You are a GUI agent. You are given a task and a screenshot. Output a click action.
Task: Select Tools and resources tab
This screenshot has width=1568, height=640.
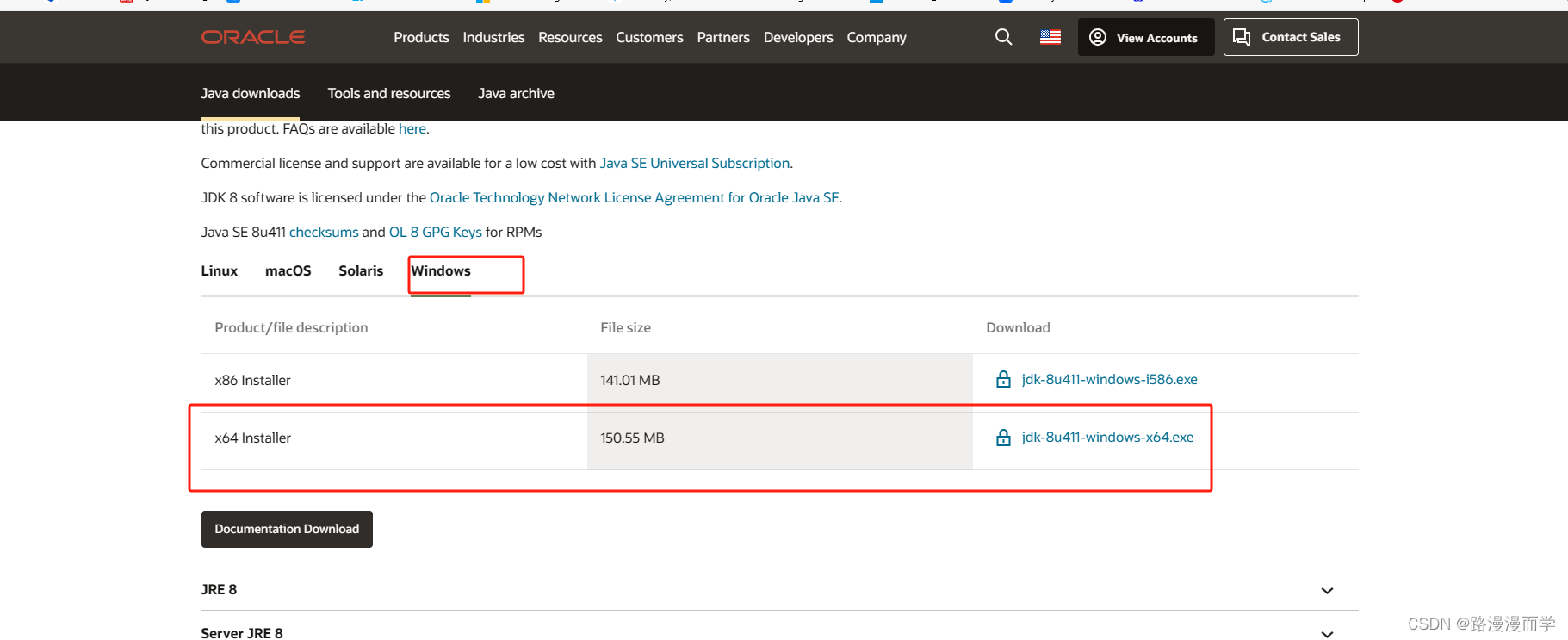[x=389, y=93]
